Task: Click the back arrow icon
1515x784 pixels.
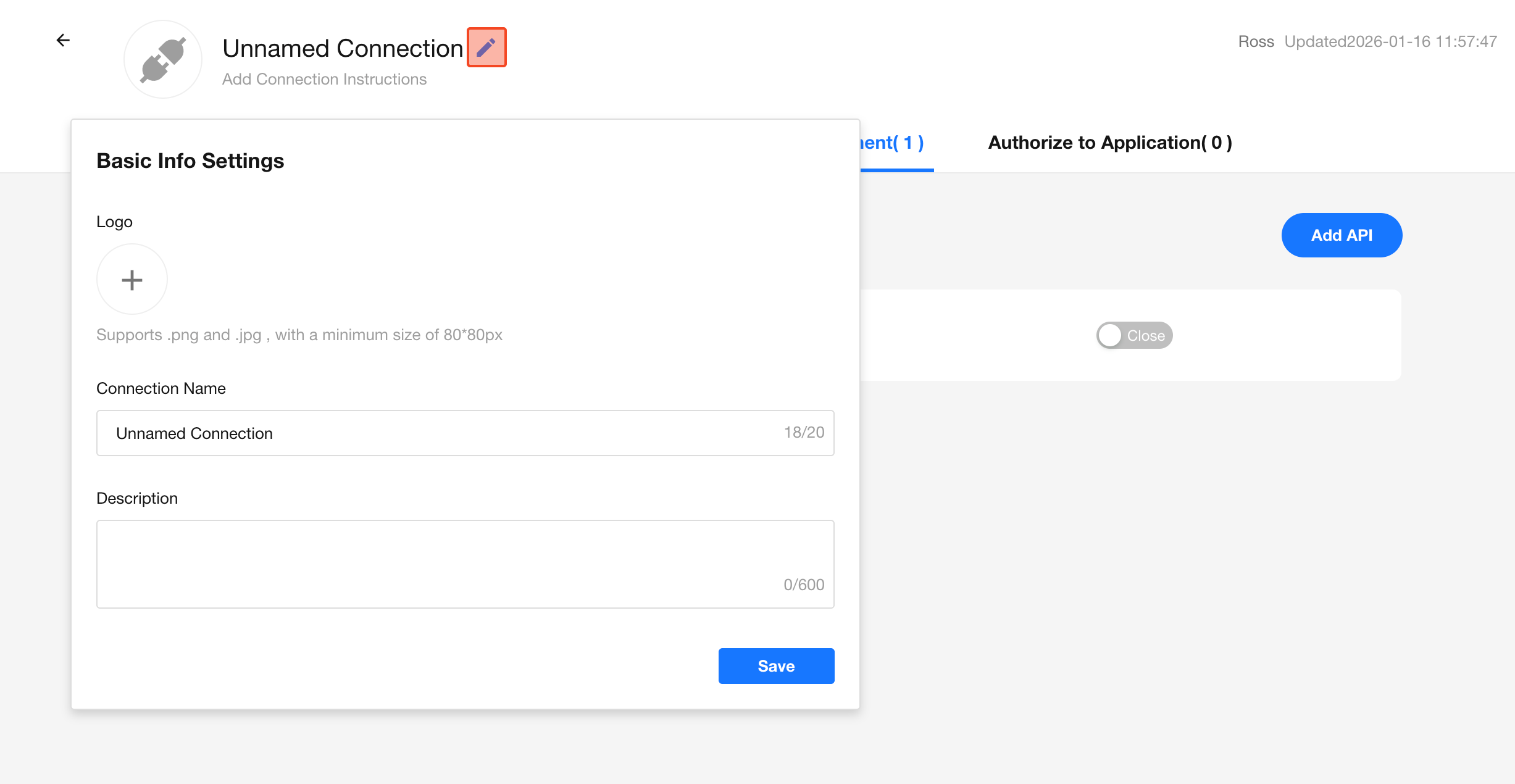Action: coord(63,41)
